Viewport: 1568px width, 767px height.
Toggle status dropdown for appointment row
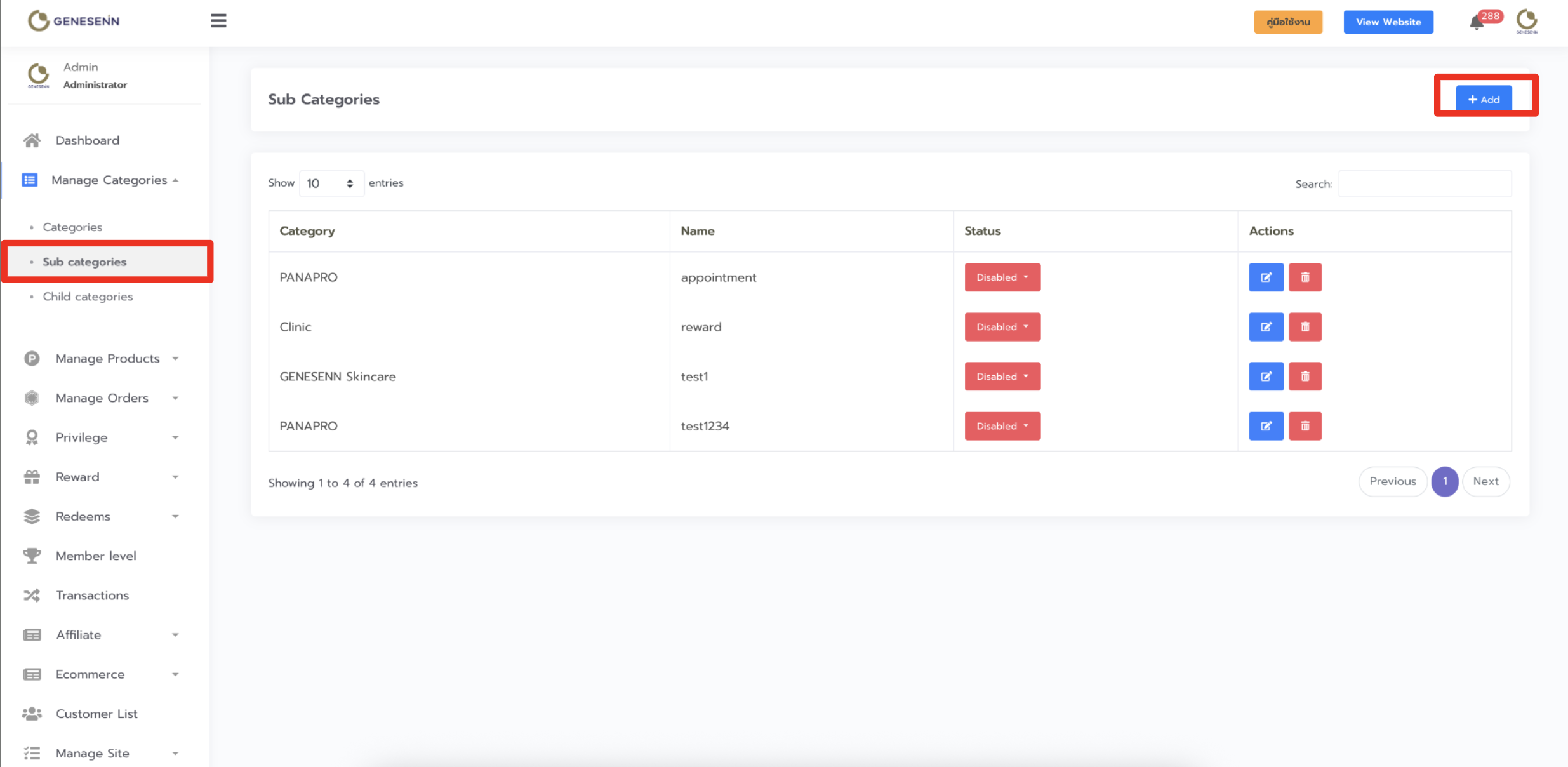(x=1002, y=277)
